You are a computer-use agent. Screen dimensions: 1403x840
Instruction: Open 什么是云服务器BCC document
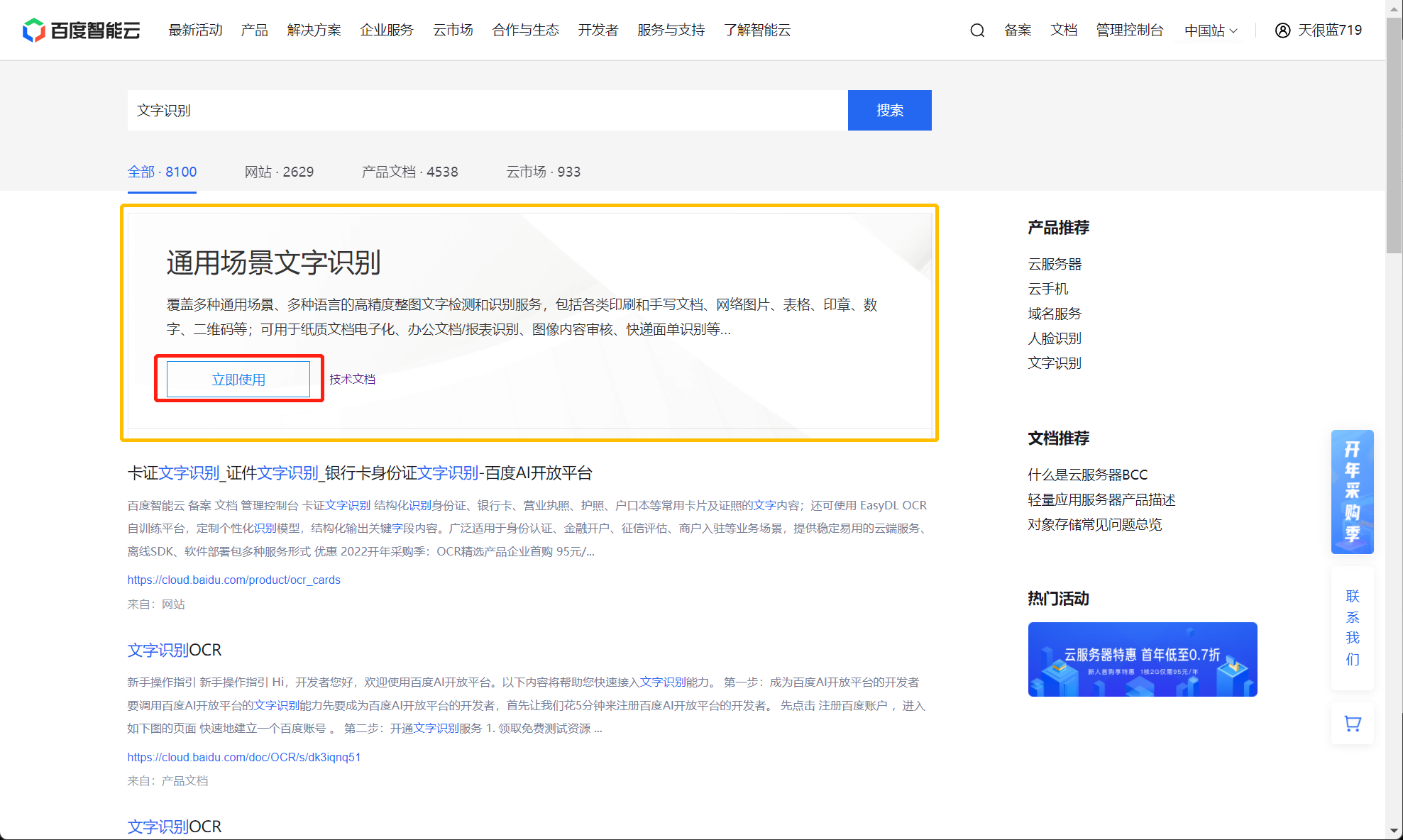1087,475
